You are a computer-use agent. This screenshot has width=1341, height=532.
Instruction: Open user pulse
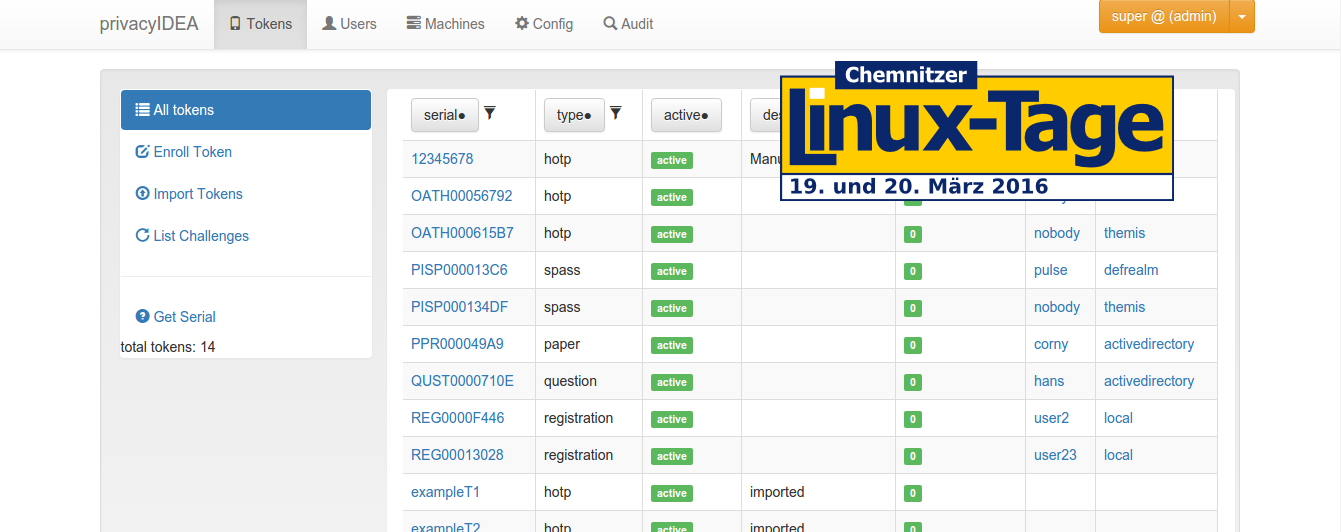point(1051,270)
